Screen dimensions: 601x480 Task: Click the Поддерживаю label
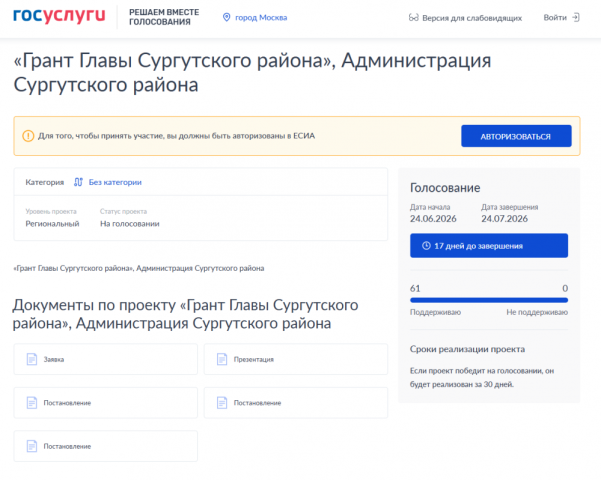coord(435,312)
